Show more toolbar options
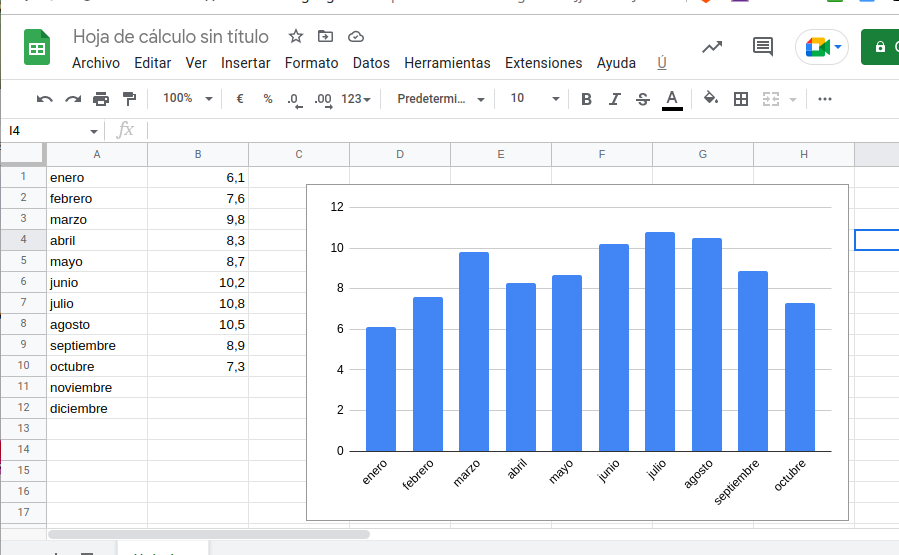This screenshot has height=555, width=899. (x=824, y=99)
